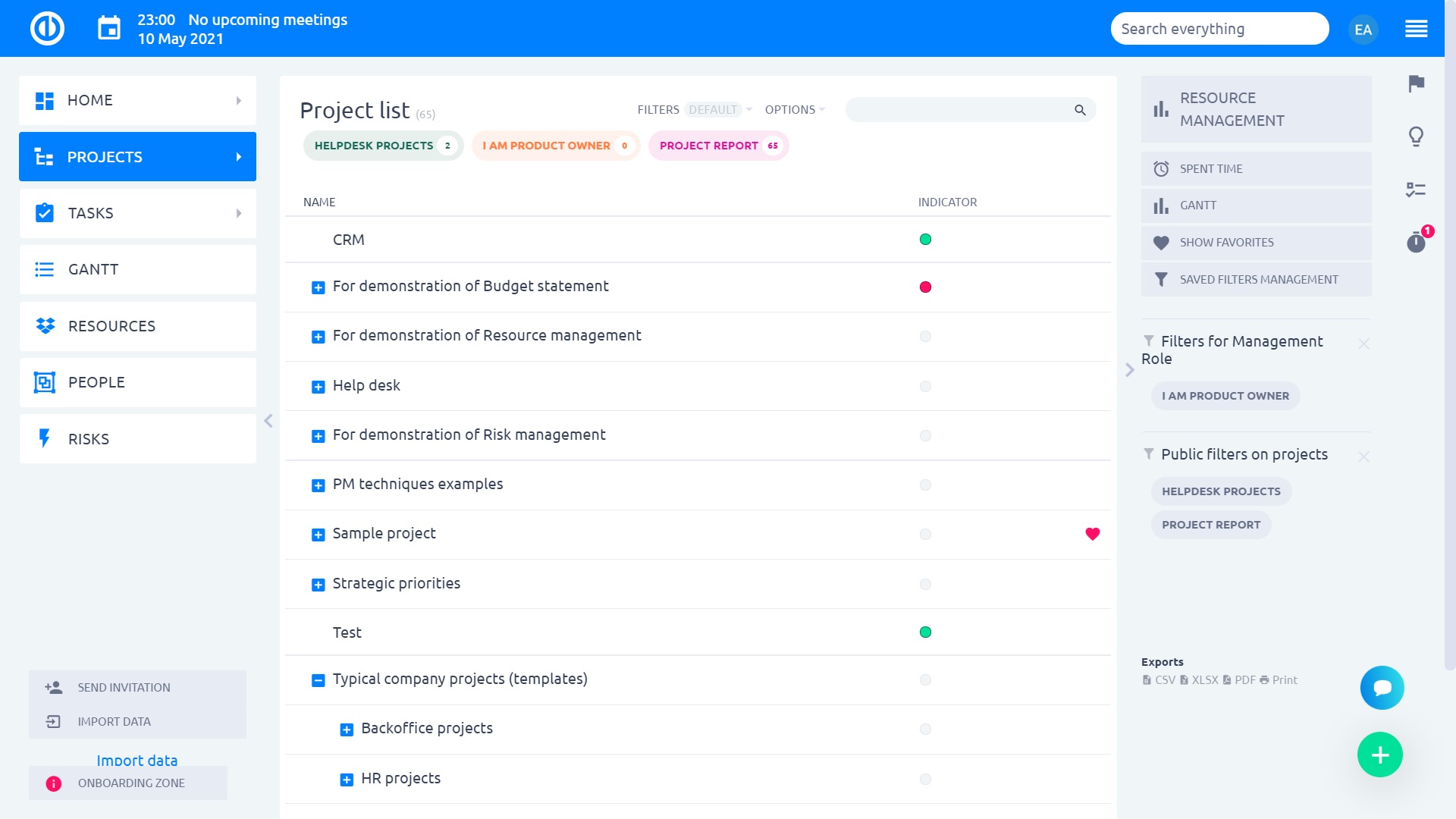Open the lightbulb knowledge icon
Image resolution: width=1456 pixels, height=819 pixels.
point(1416,136)
